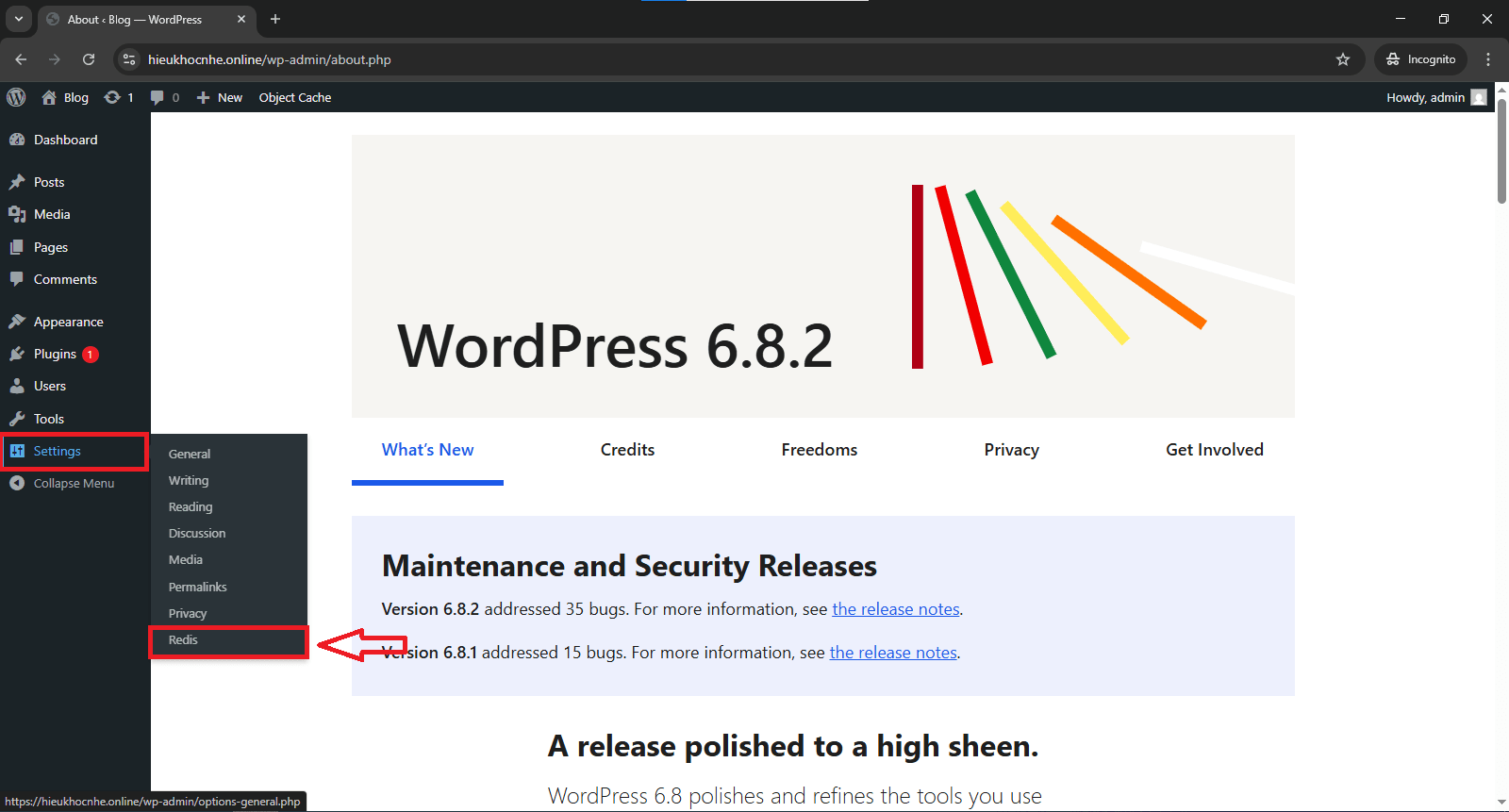
Task: Open the 6.8.2 release notes link
Action: [x=895, y=609]
